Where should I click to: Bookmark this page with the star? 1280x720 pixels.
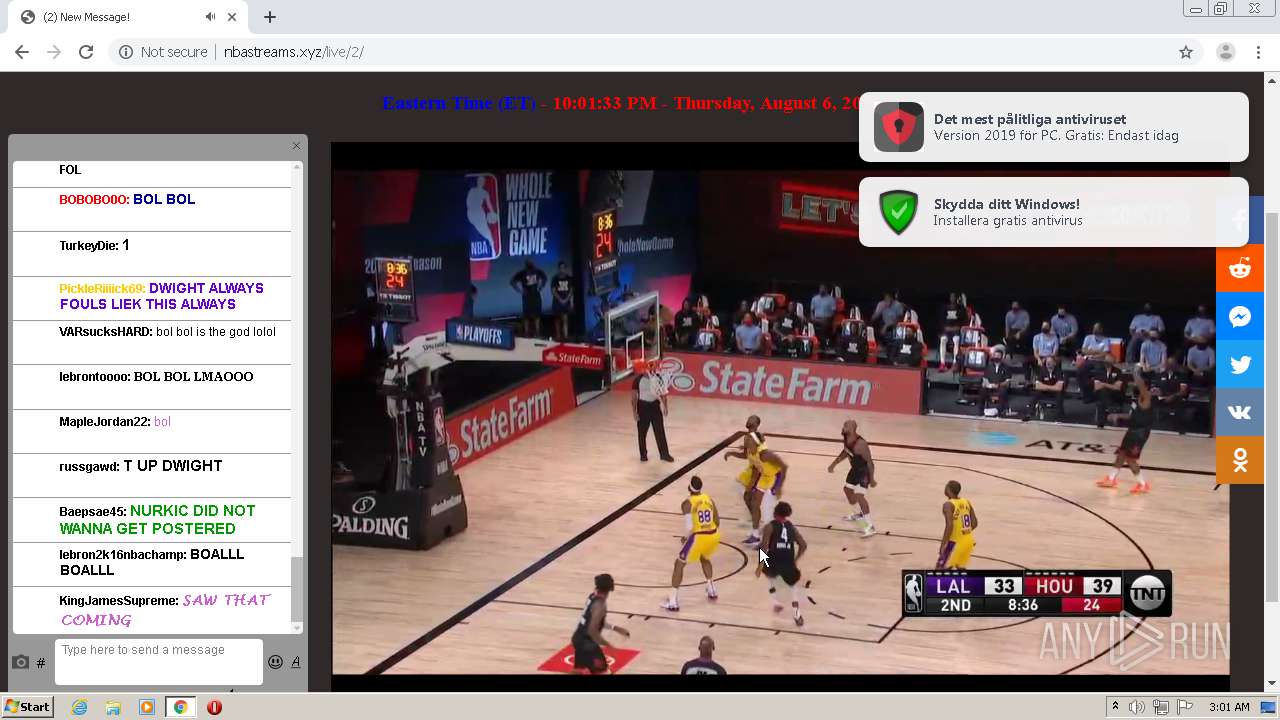pyautogui.click(x=1186, y=52)
